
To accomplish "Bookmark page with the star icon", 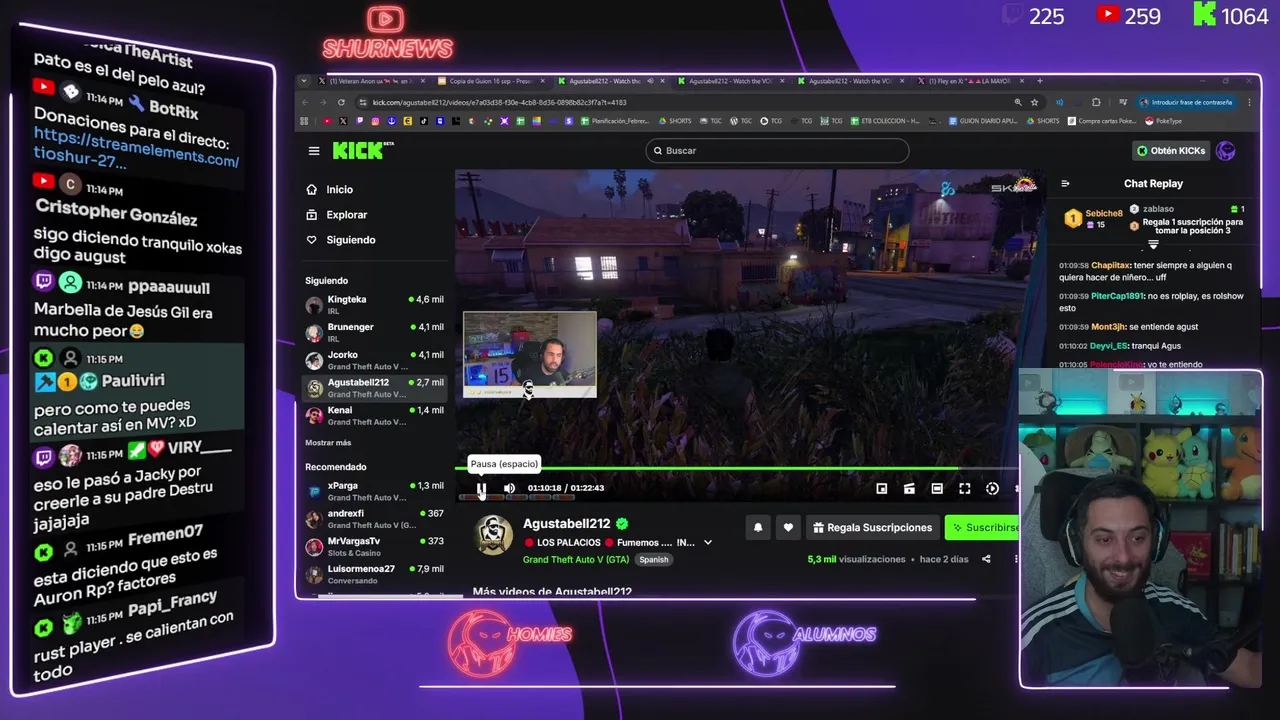I will (1034, 102).
